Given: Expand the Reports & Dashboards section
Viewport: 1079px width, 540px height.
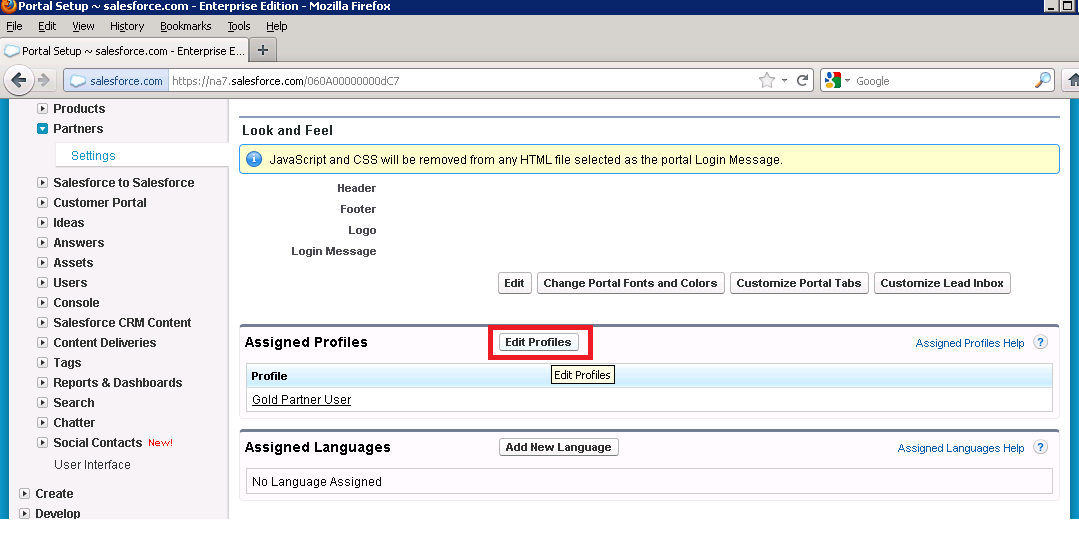Looking at the screenshot, I should [x=42, y=383].
